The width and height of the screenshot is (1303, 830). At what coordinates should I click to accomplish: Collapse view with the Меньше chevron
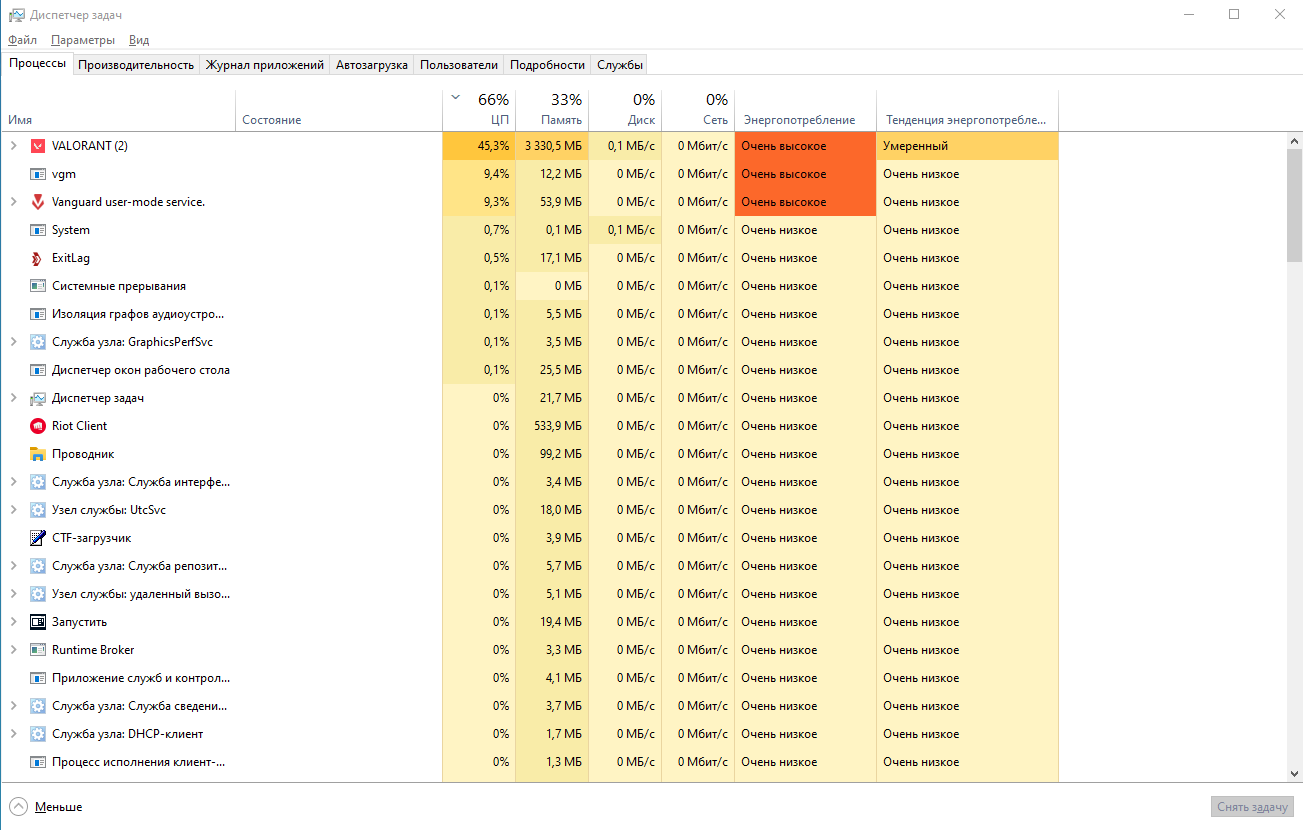[18, 806]
